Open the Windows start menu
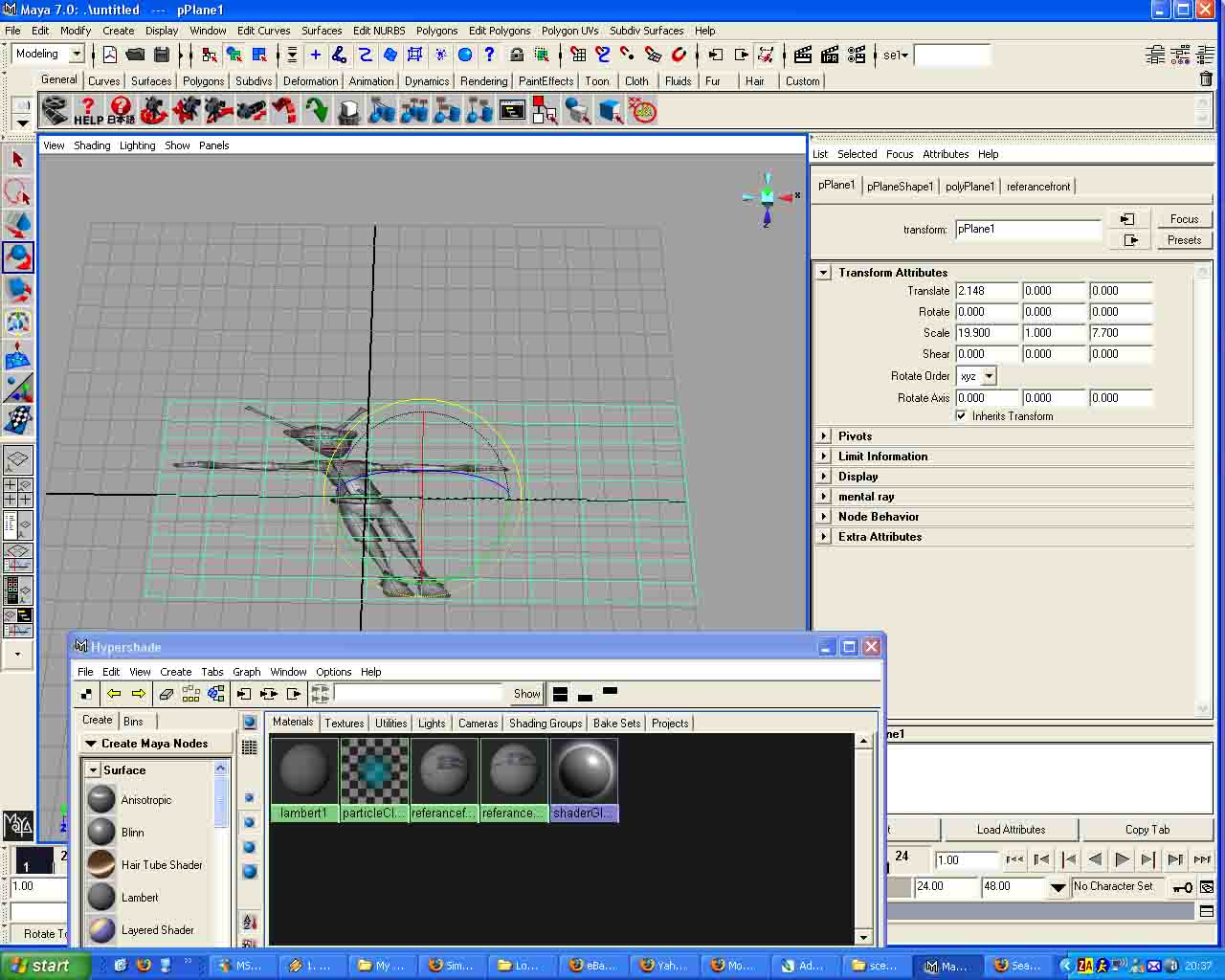Viewport: 1225px width, 980px height. pyautogui.click(x=44, y=966)
